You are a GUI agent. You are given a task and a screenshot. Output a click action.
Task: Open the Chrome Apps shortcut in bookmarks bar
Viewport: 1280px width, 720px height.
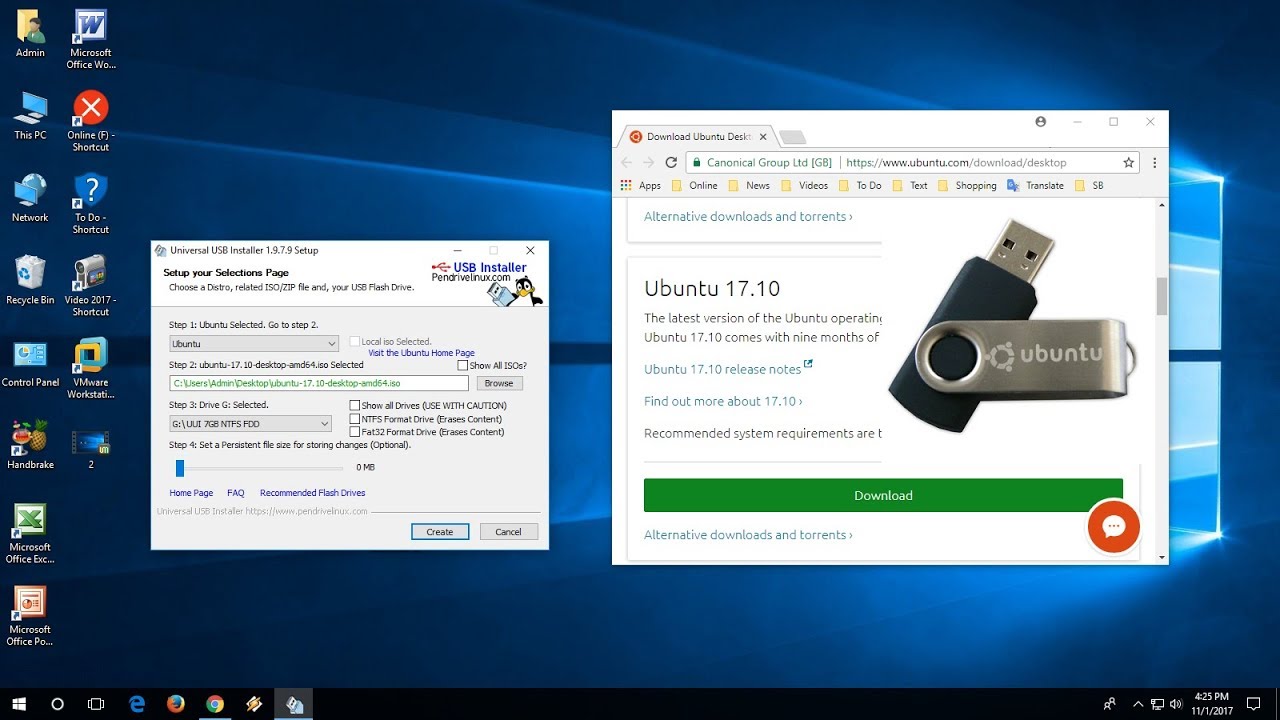point(641,185)
